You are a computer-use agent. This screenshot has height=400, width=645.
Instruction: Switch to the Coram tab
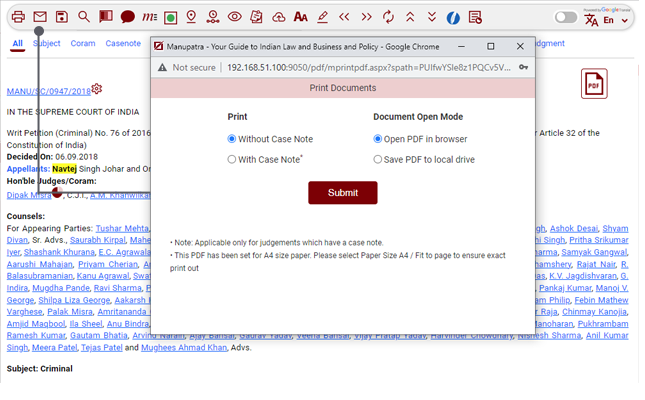[83, 44]
